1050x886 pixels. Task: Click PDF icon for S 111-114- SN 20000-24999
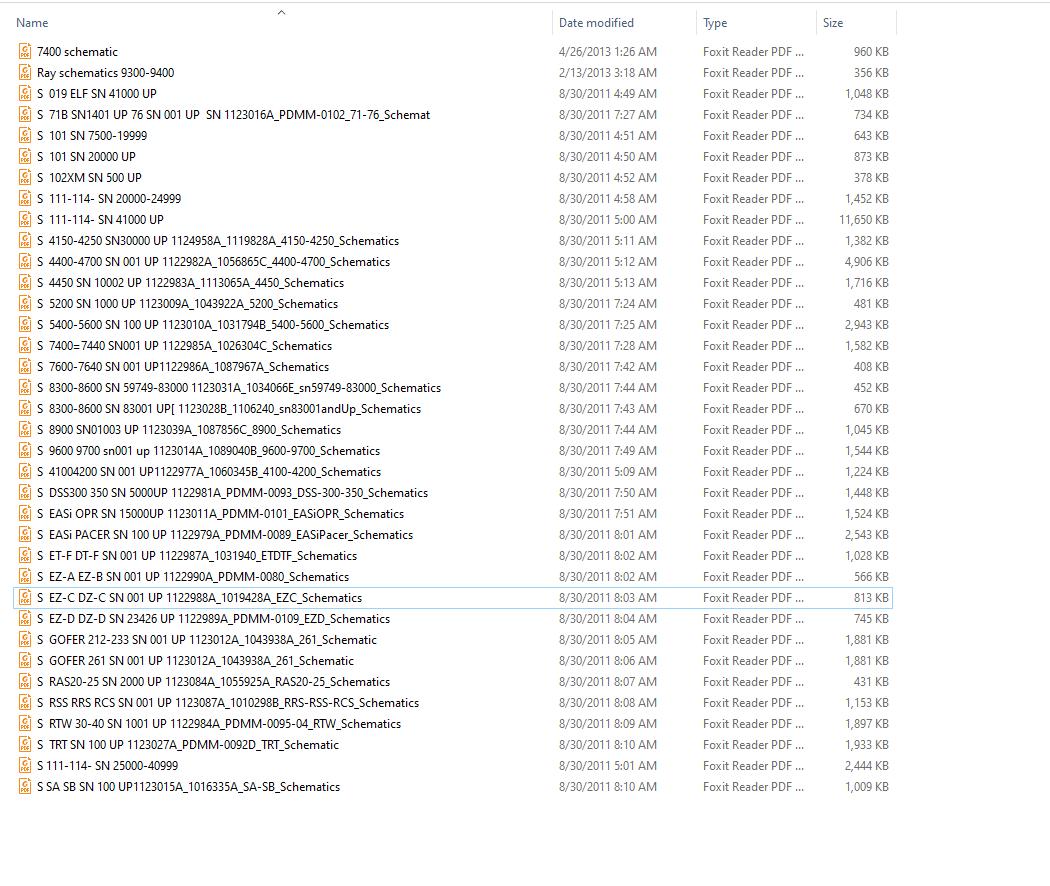coord(25,198)
